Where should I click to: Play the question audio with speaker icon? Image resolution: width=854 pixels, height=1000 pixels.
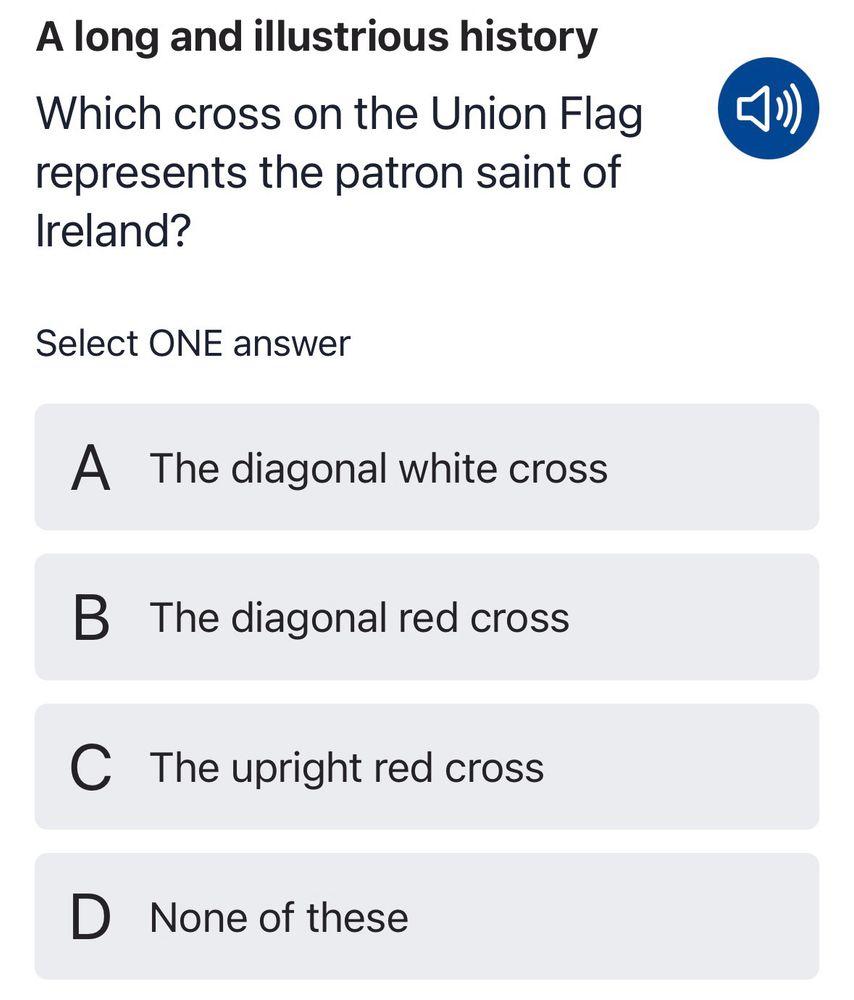pos(768,108)
